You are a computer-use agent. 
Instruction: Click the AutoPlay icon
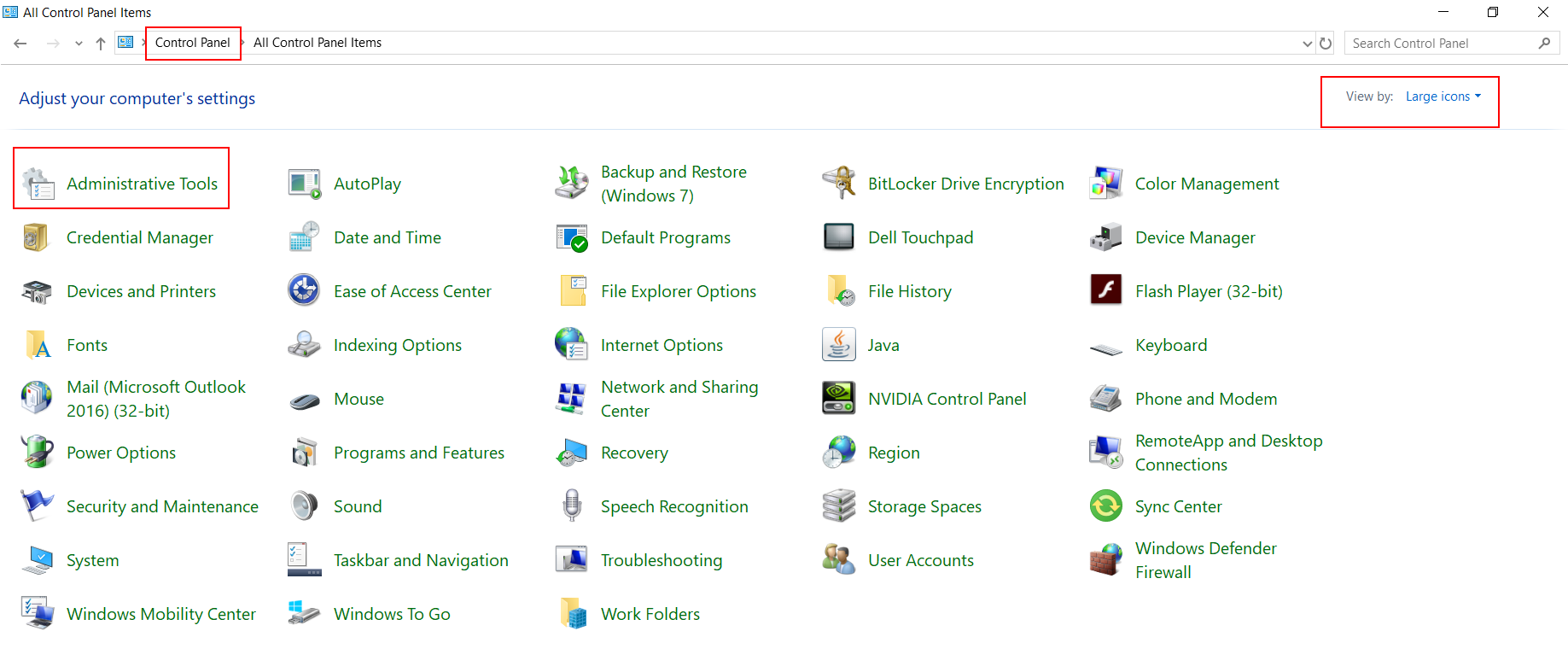305,184
